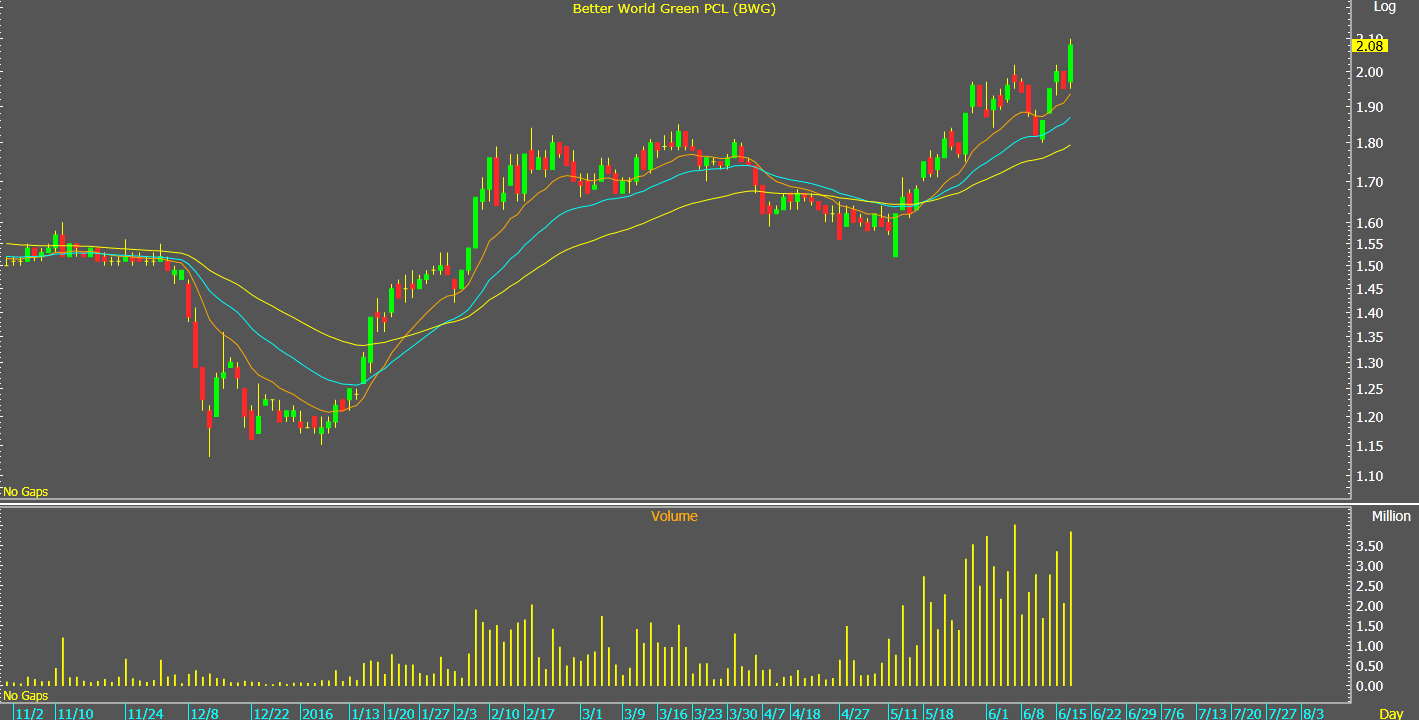Select the 7/6 date on time axis
The height and width of the screenshot is (720, 1419).
tap(1174, 713)
